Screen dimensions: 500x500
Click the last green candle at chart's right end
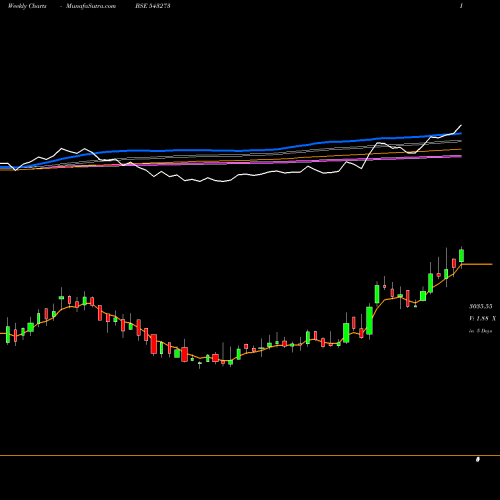pos(461,256)
